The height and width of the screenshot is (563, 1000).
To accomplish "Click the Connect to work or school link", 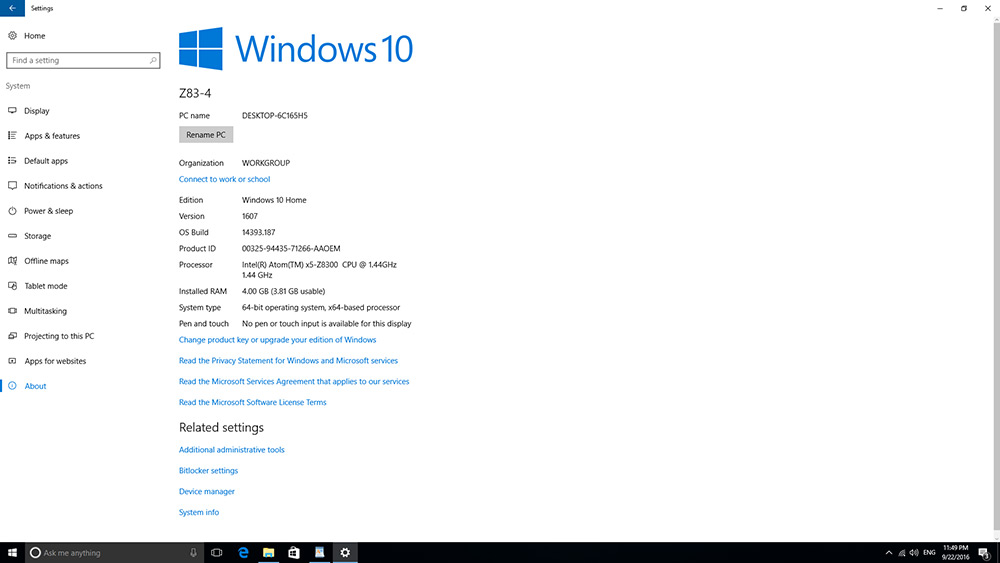I will click(224, 179).
